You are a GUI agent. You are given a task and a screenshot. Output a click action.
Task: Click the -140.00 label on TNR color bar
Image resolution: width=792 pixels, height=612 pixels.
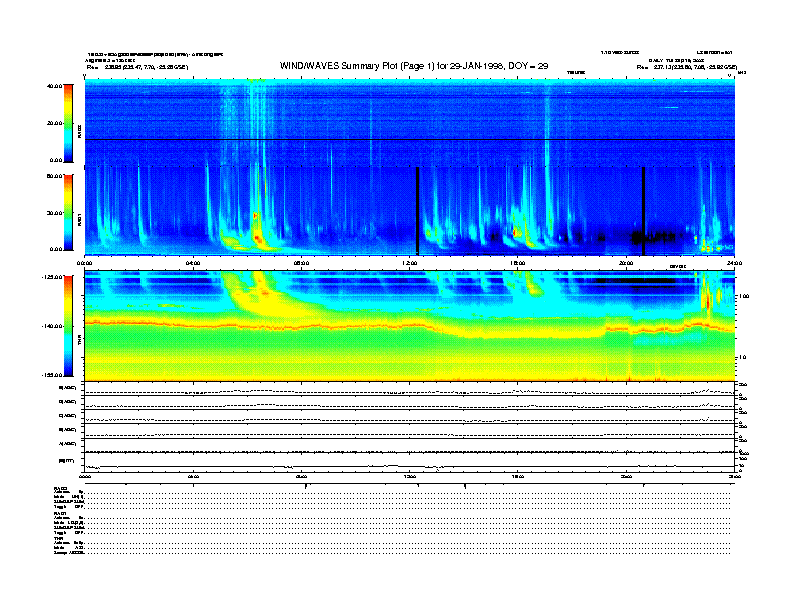52,326
